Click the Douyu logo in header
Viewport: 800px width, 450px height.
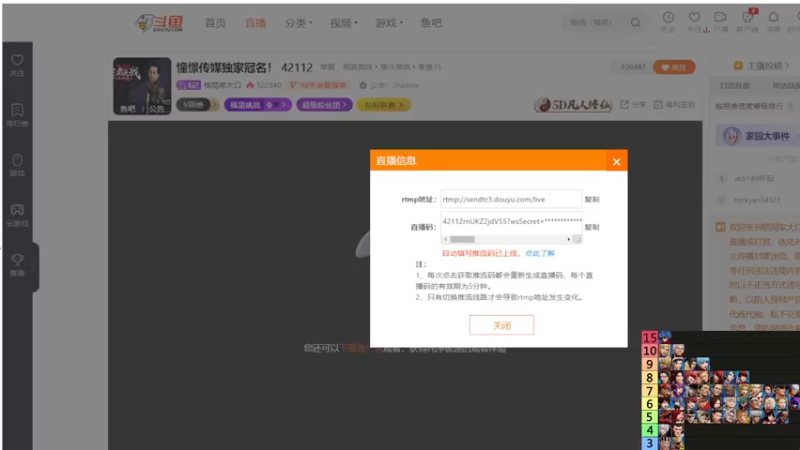pyautogui.click(x=159, y=23)
